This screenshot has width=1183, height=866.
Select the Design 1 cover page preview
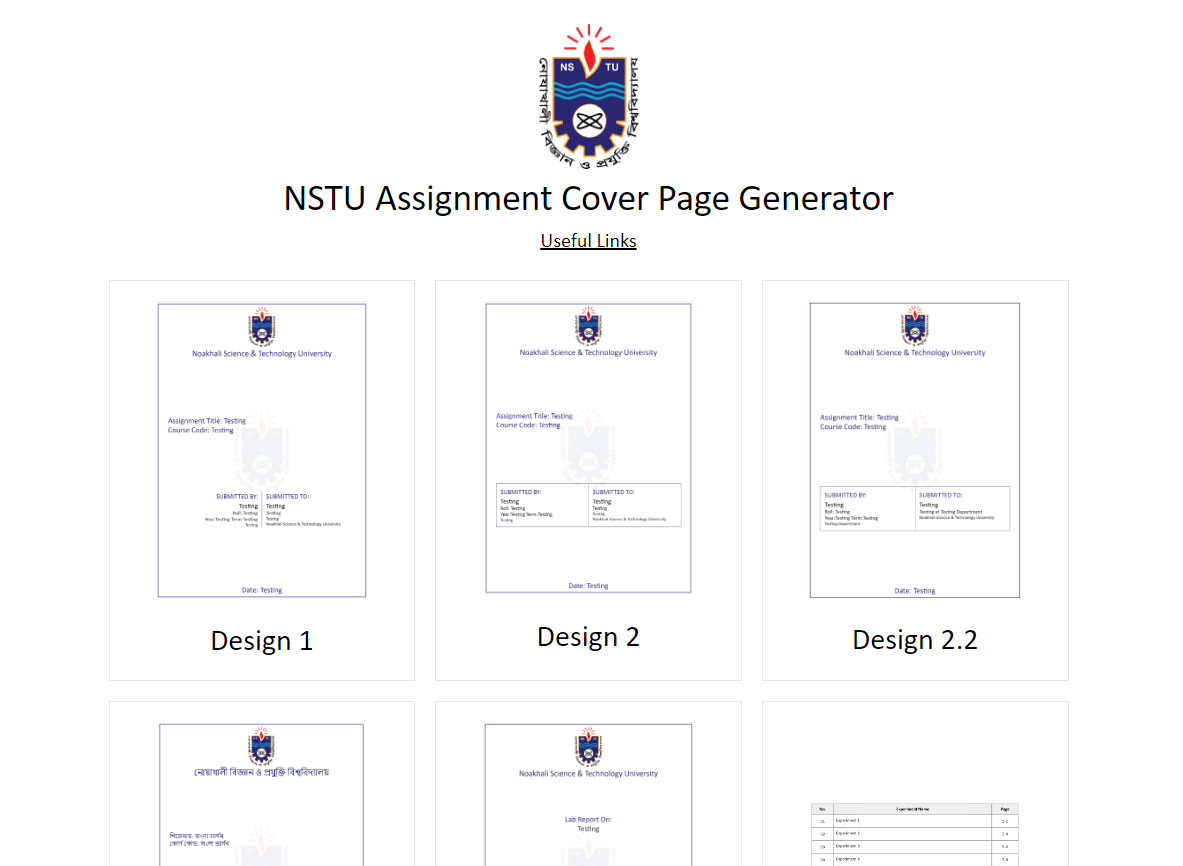262,450
